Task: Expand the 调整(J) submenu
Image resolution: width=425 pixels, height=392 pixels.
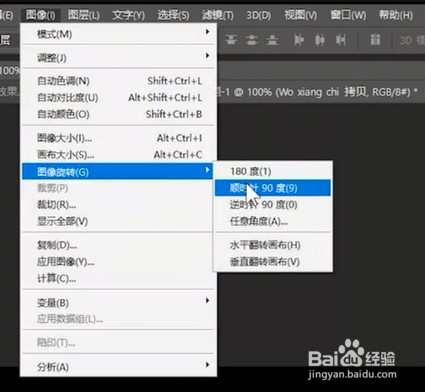Action: pos(119,58)
